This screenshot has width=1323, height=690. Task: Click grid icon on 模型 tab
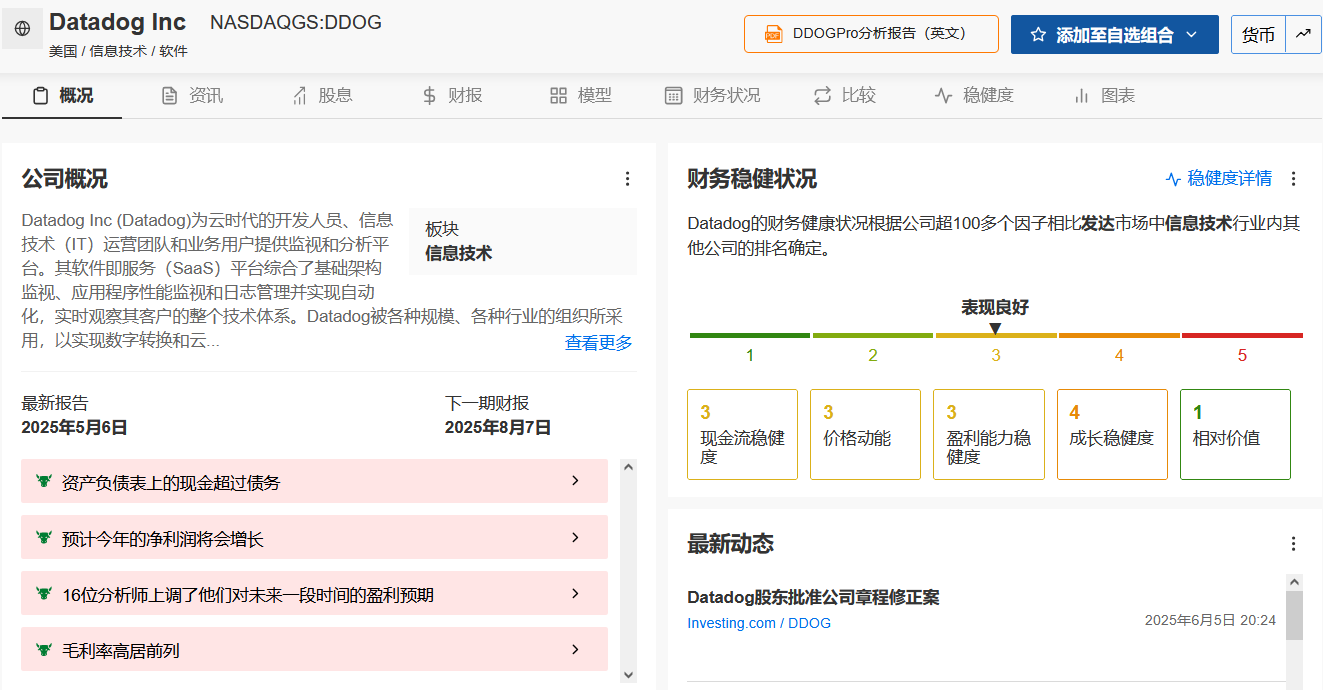(x=558, y=96)
